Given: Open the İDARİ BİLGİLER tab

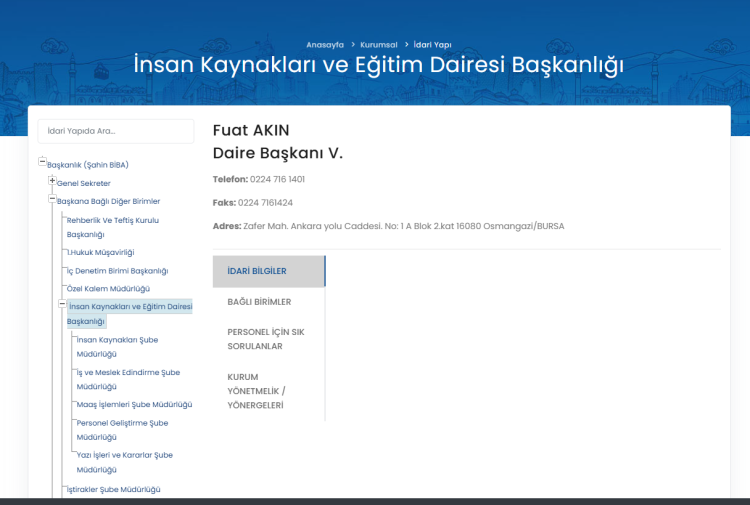Looking at the screenshot, I should [268, 271].
